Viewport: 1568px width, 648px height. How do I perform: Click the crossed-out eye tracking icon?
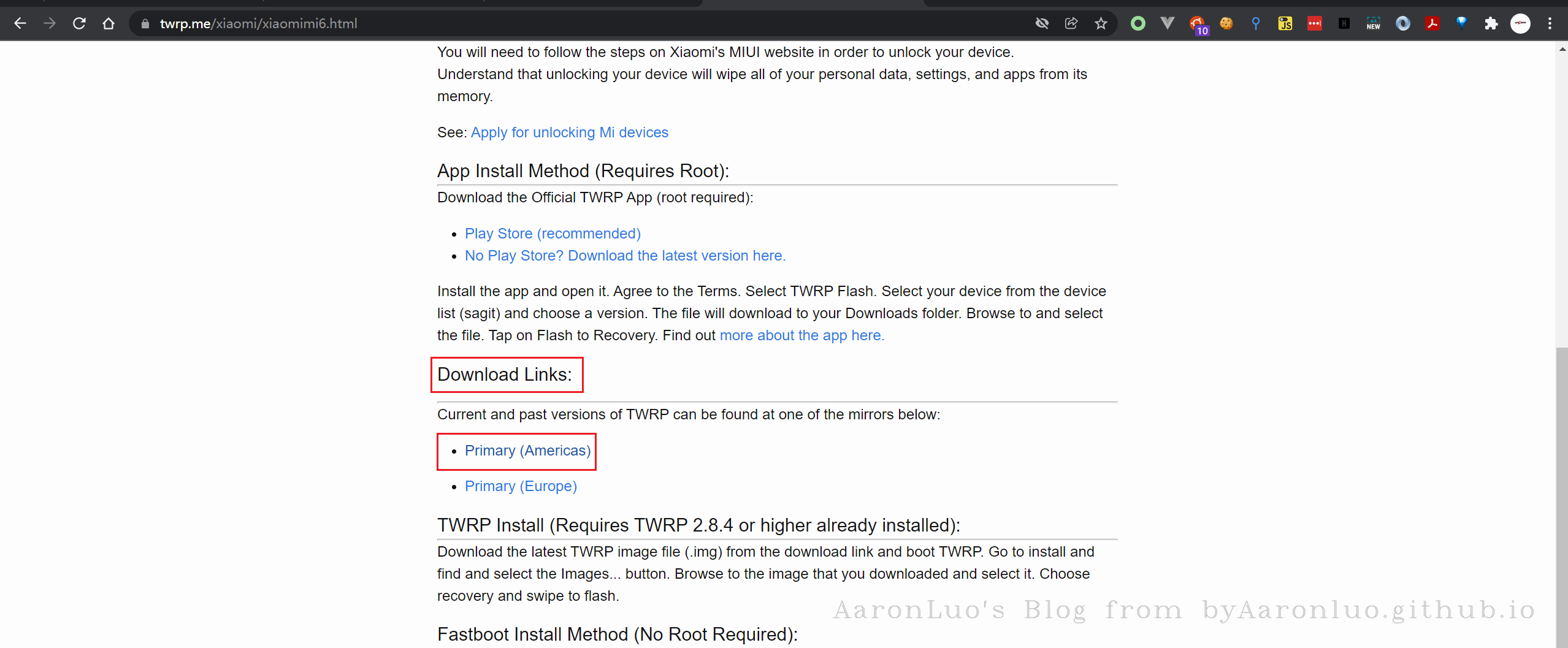tap(1042, 24)
